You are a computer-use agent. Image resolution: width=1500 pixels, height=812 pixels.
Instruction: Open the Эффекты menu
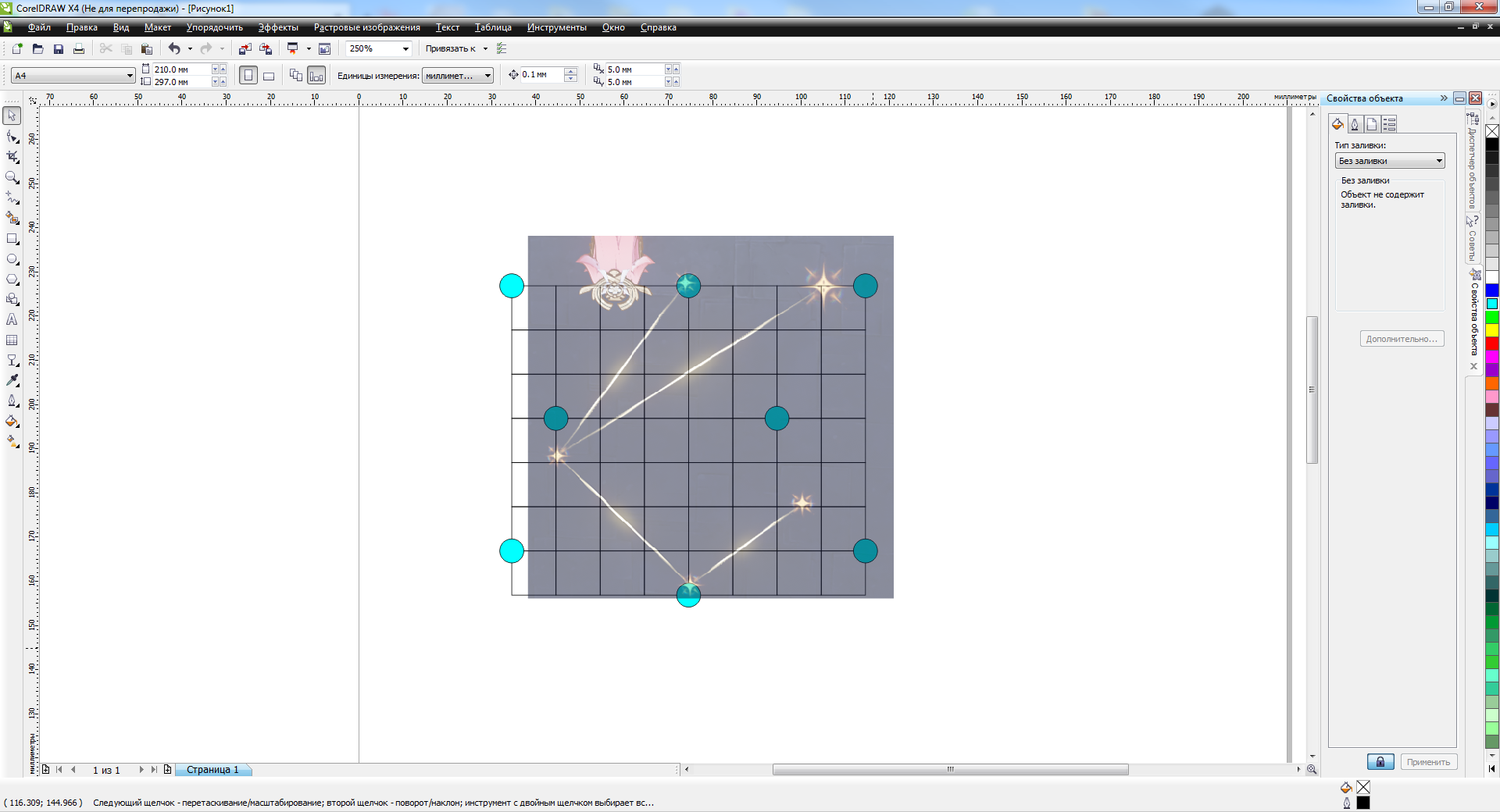tap(278, 27)
